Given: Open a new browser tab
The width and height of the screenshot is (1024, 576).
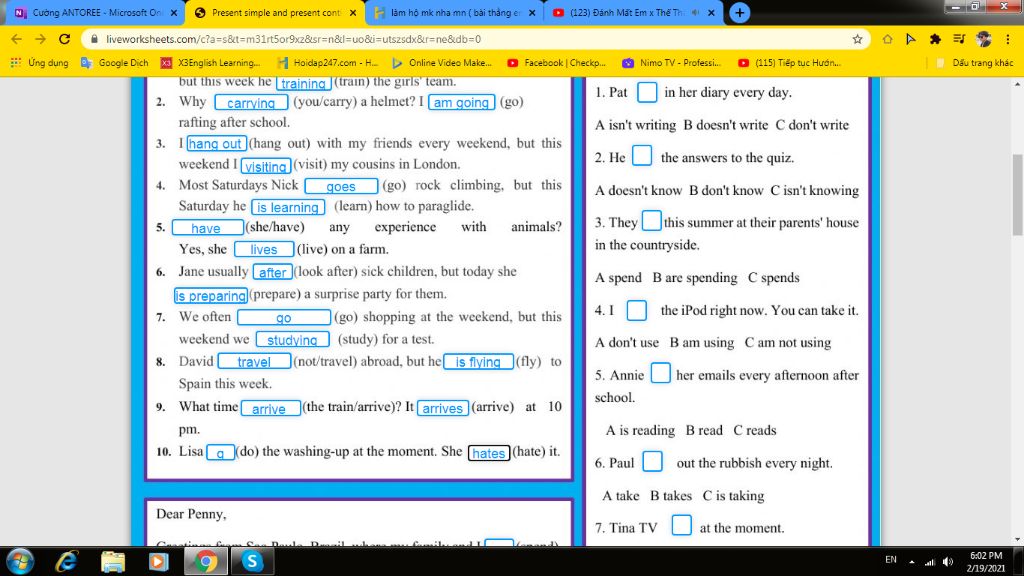Looking at the screenshot, I should point(739,12).
